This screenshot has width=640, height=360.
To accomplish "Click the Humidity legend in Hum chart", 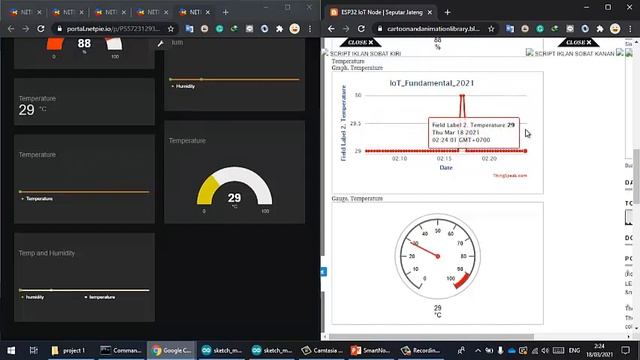I will 183,87.
